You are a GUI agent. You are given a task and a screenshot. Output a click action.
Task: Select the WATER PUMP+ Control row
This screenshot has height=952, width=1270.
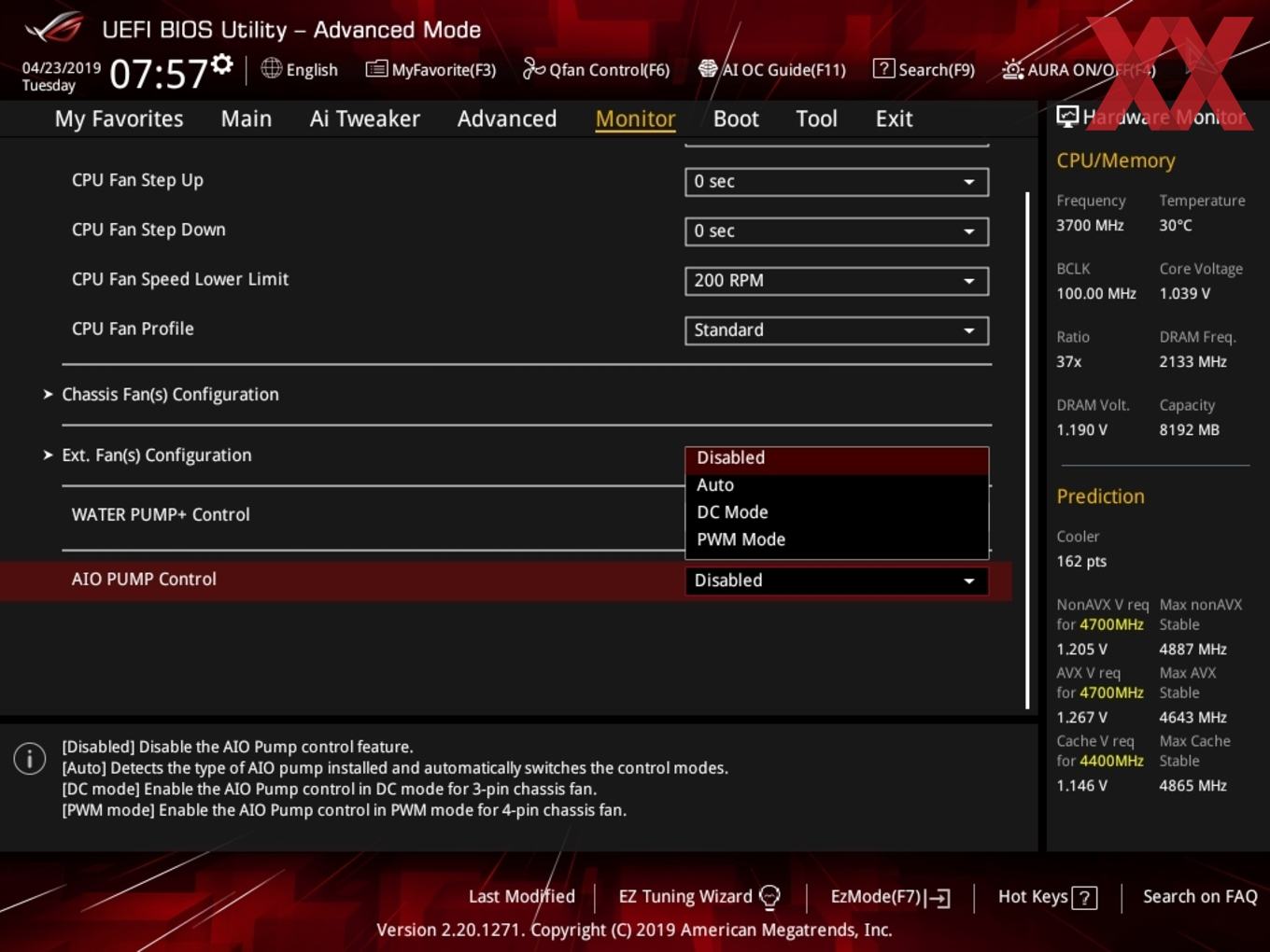coord(161,514)
